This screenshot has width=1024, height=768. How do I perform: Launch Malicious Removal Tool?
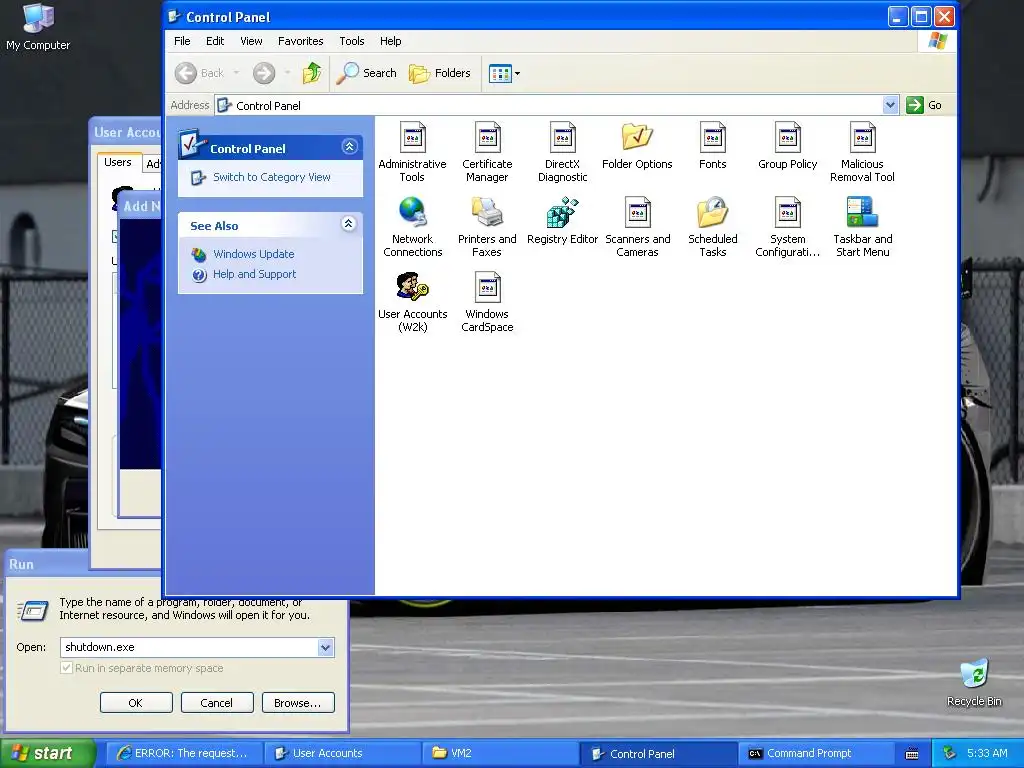[862, 152]
